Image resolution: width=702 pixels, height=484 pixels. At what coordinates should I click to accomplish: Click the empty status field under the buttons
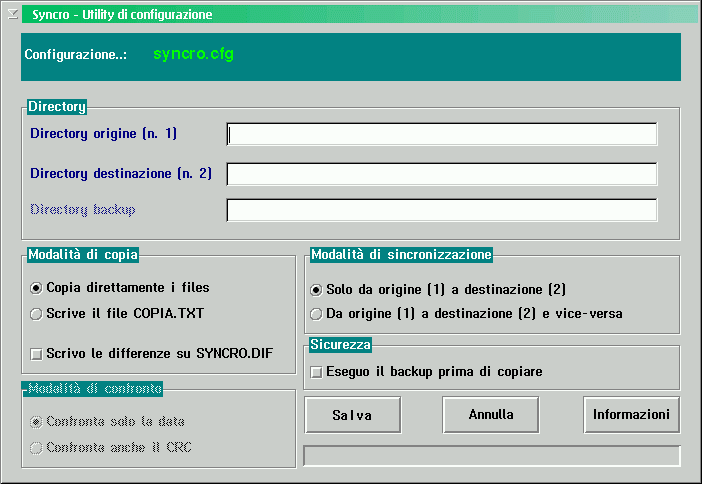[x=491, y=456]
